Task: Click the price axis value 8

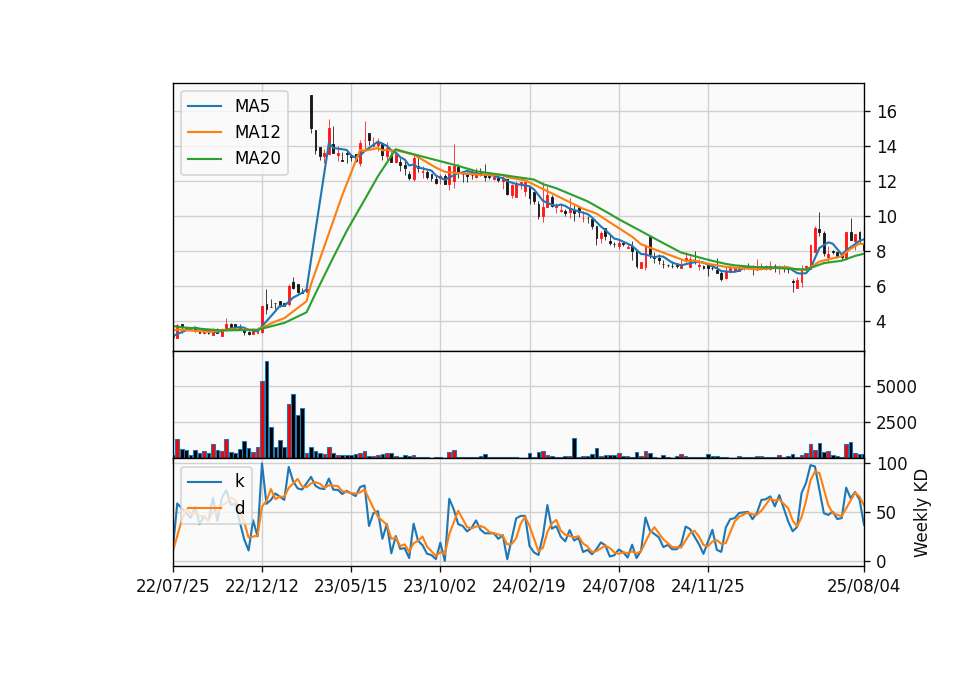Action: [x=882, y=252]
